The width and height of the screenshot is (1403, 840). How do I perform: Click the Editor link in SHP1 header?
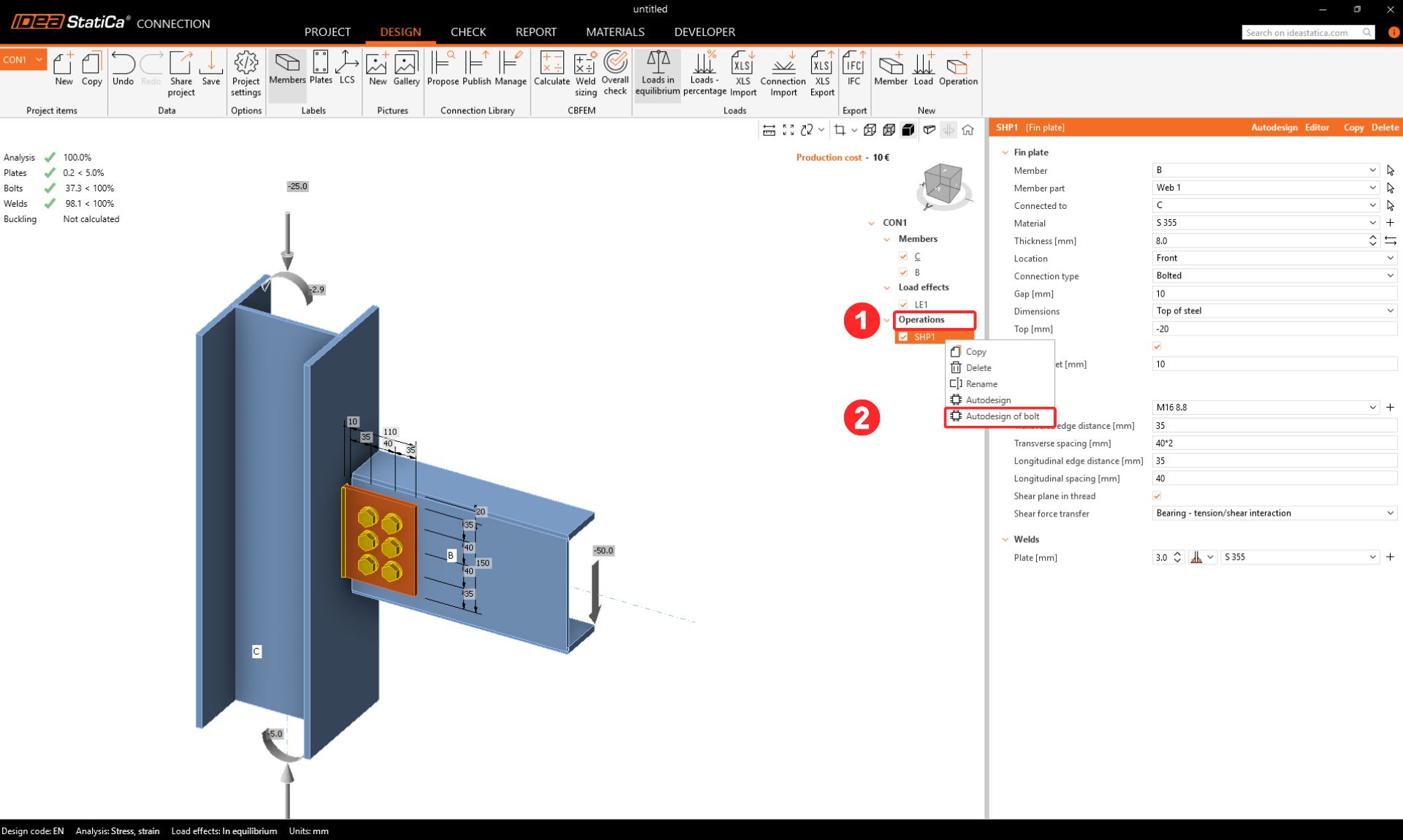pos(1317,127)
